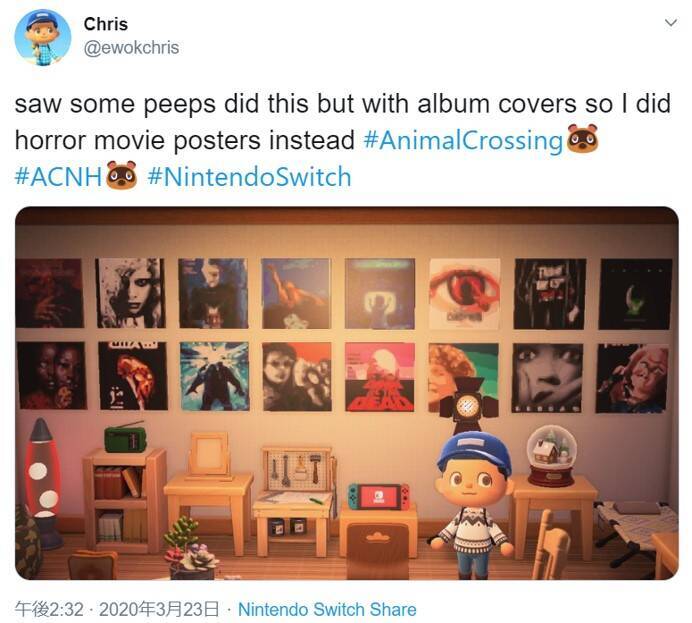
Task: Click the villager character in blue cap
Action: pos(472,504)
